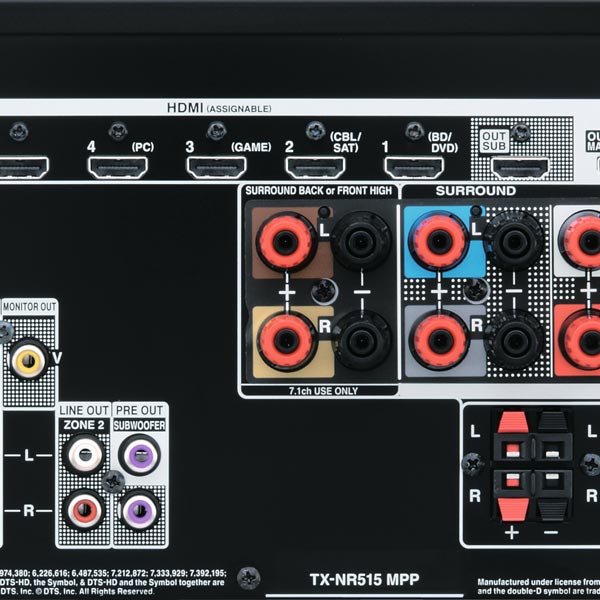Click the 7.1ch USE ONLY label
Screen dimensions: 600x600
click(323, 391)
